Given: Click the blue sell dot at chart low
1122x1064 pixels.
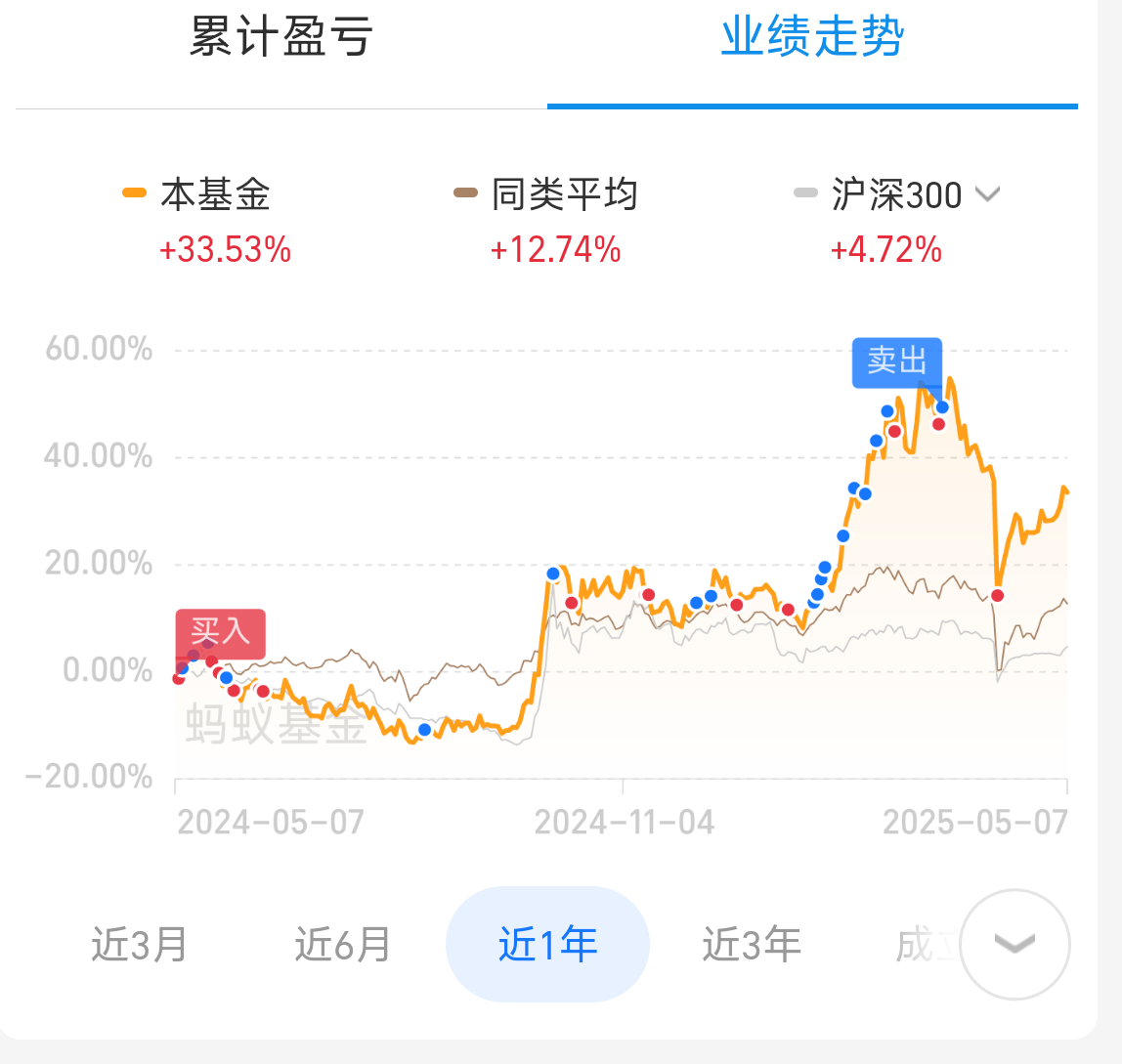Looking at the screenshot, I should [424, 730].
